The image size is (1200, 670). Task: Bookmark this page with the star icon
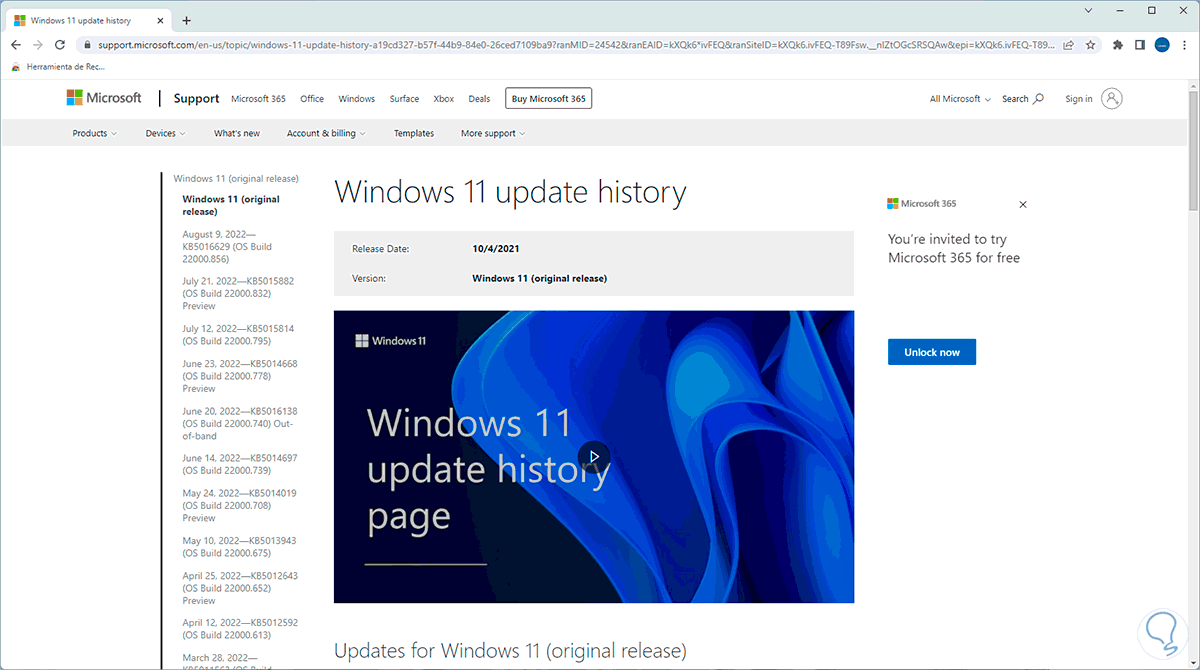pyautogui.click(x=1090, y=45)
